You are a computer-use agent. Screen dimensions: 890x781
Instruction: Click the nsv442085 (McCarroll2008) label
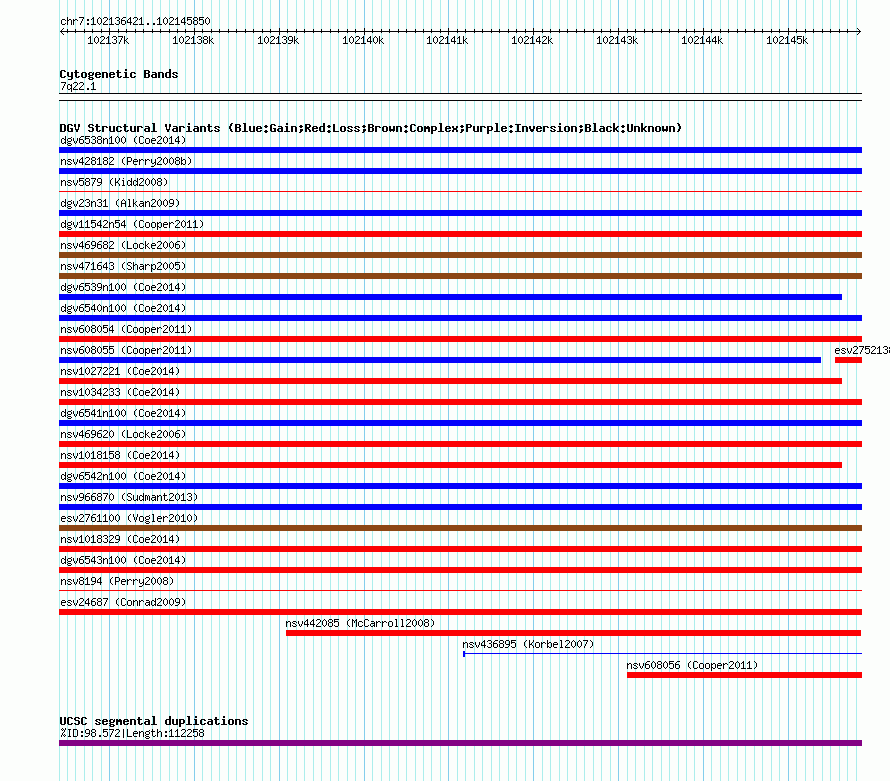tap(360, 623)
